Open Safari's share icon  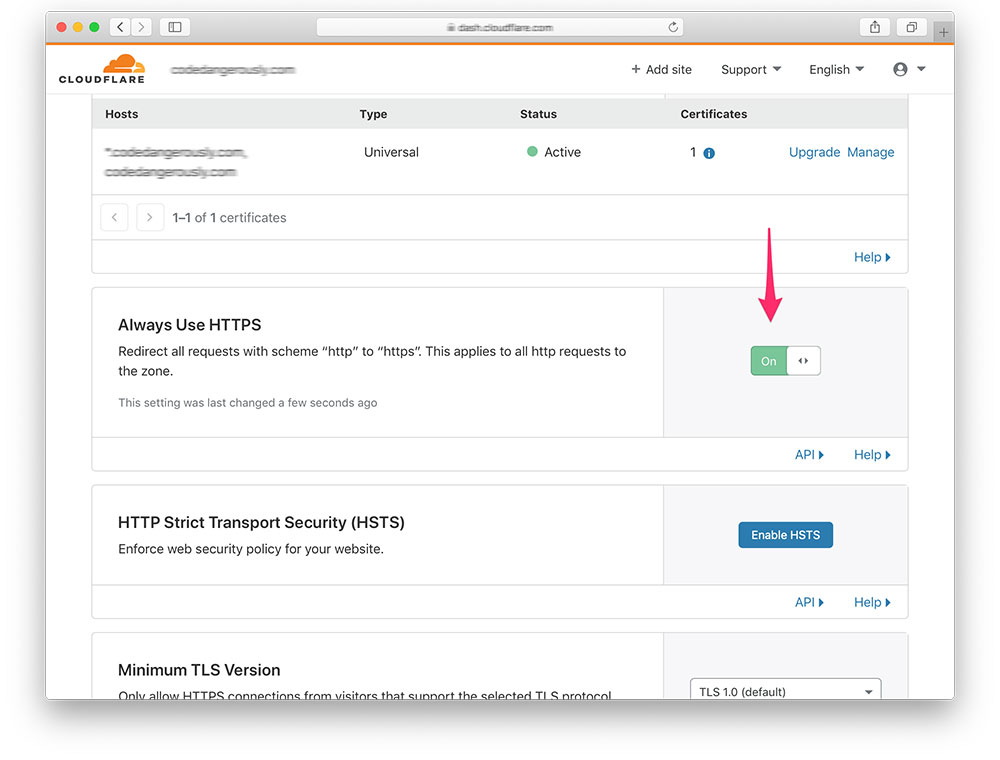click(875, 27)
